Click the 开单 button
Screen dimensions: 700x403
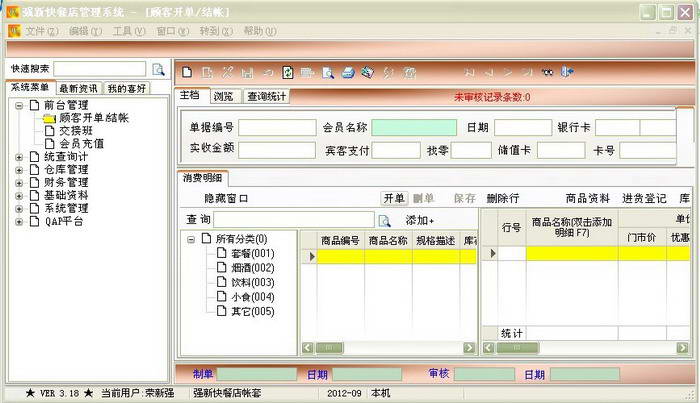pos(394,198)
